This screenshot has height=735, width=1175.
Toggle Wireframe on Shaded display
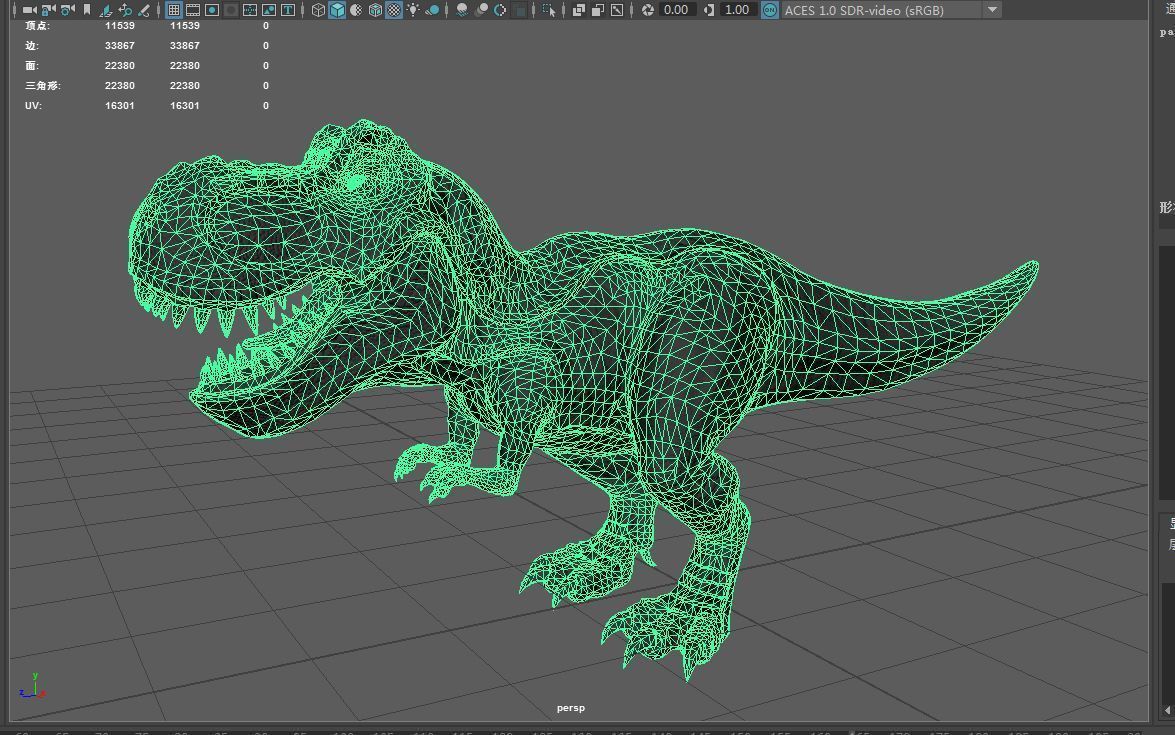(375, 10)
